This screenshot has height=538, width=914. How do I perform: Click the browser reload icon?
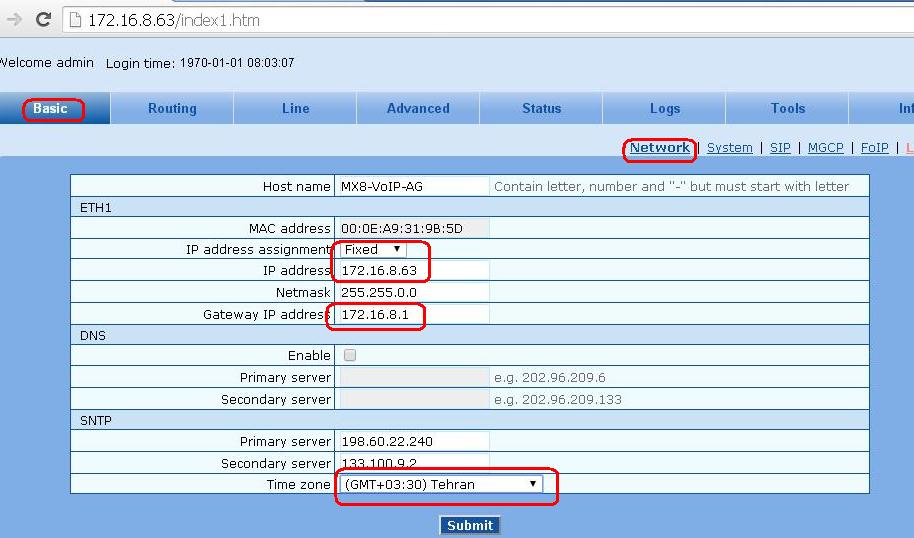pyautogui.click(x=43, y=19)
